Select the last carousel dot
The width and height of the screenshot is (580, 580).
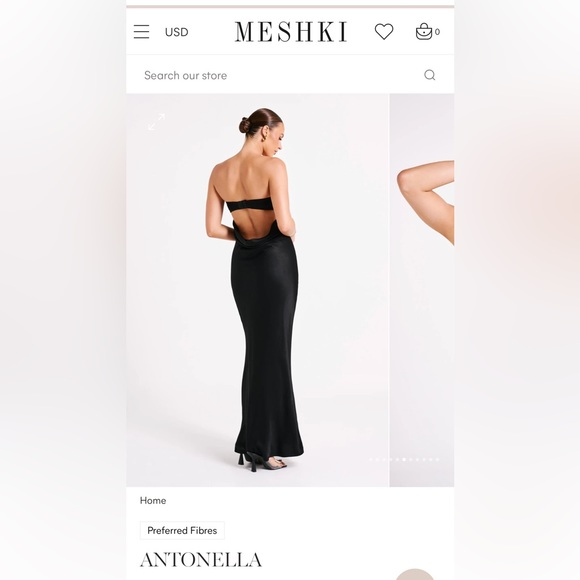pos(437,459)
